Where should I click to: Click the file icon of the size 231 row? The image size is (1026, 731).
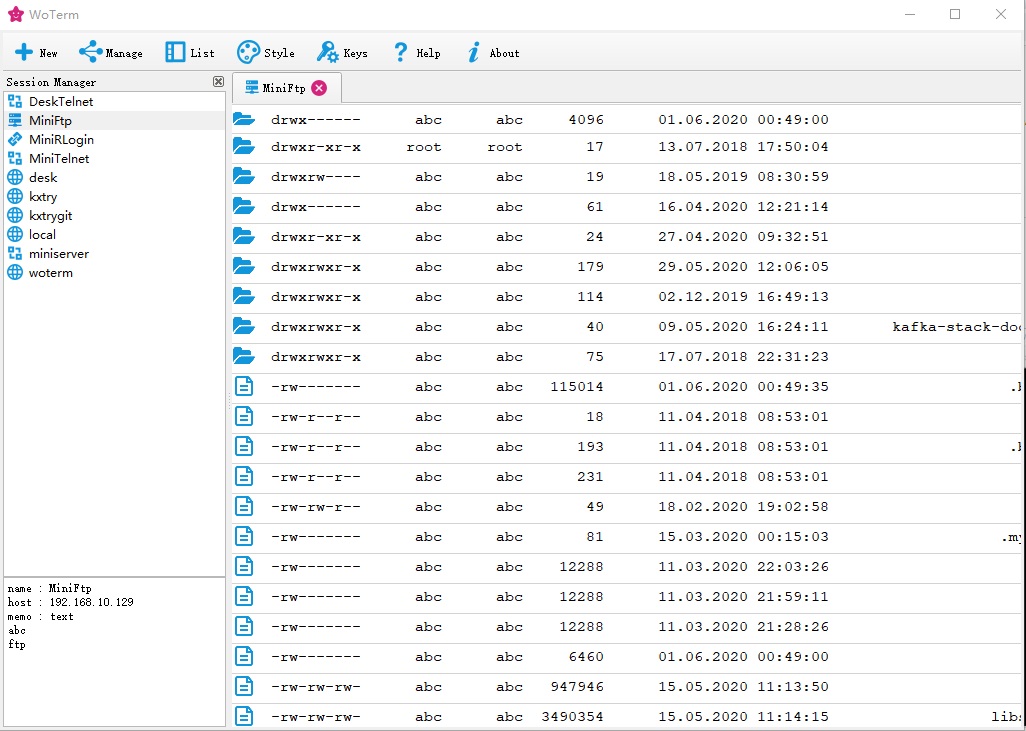tap(244, 476)
